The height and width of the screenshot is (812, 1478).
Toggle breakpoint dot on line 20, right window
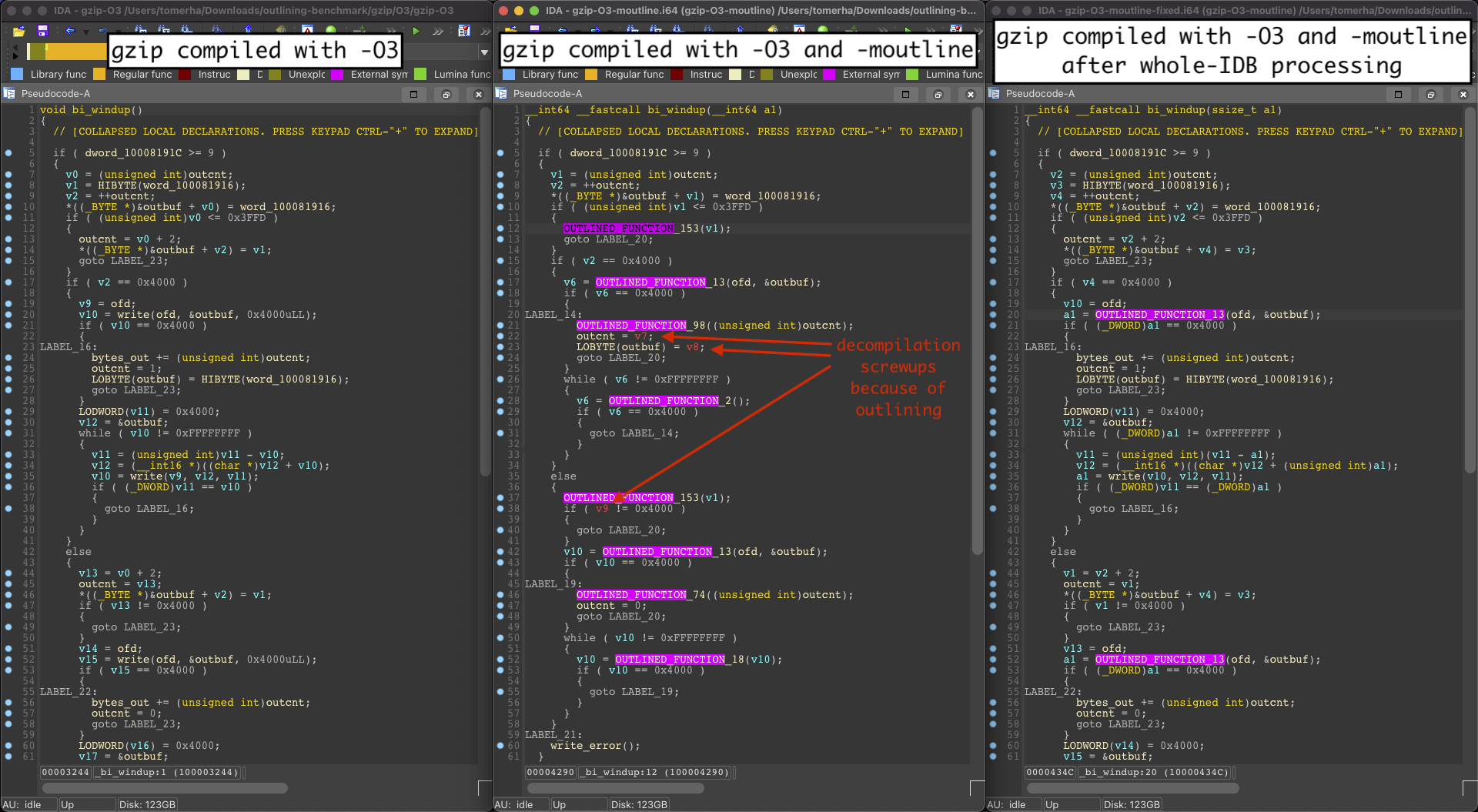[993, 315]
